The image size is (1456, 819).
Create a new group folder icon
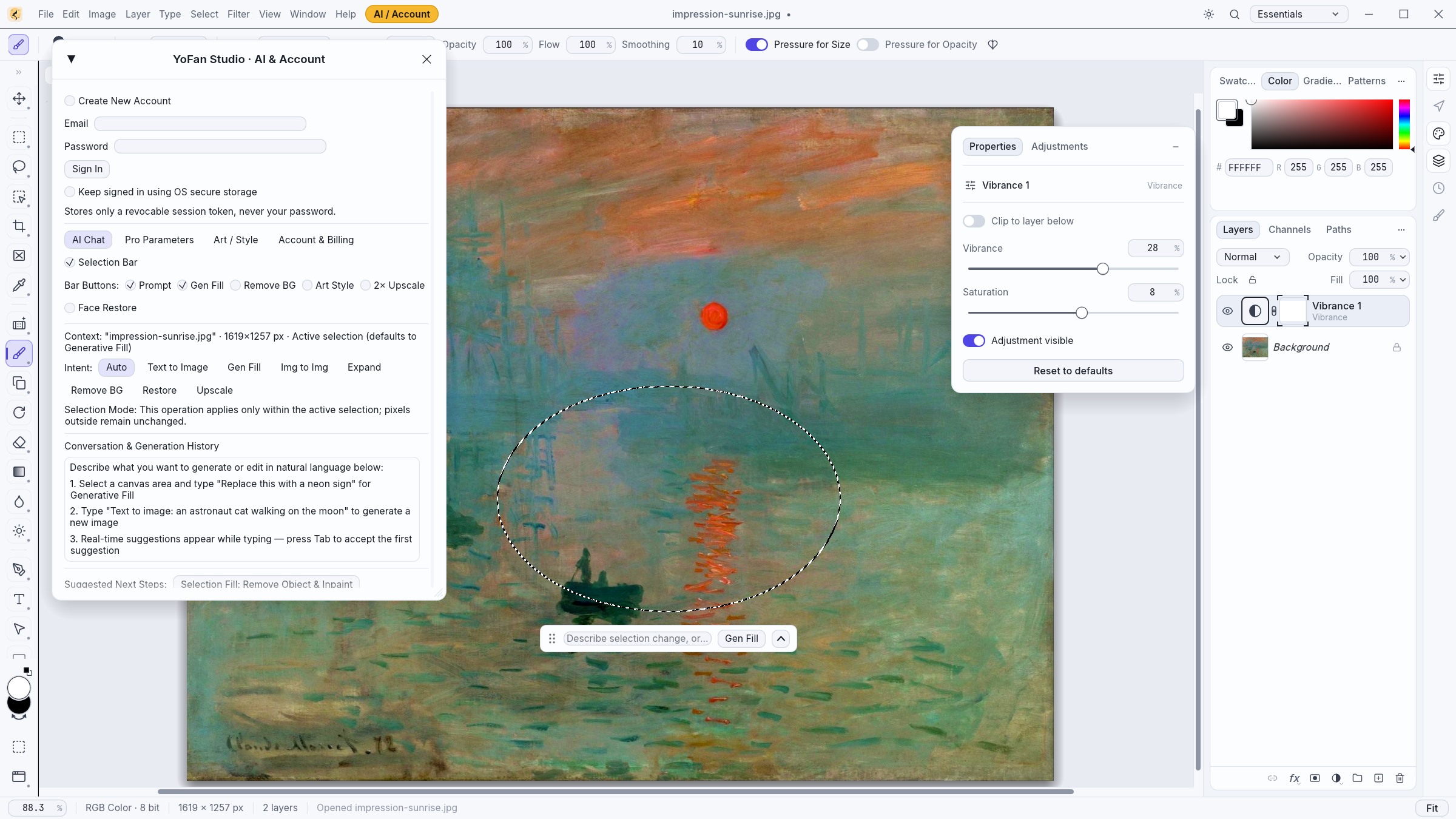tap(1357, 778)
